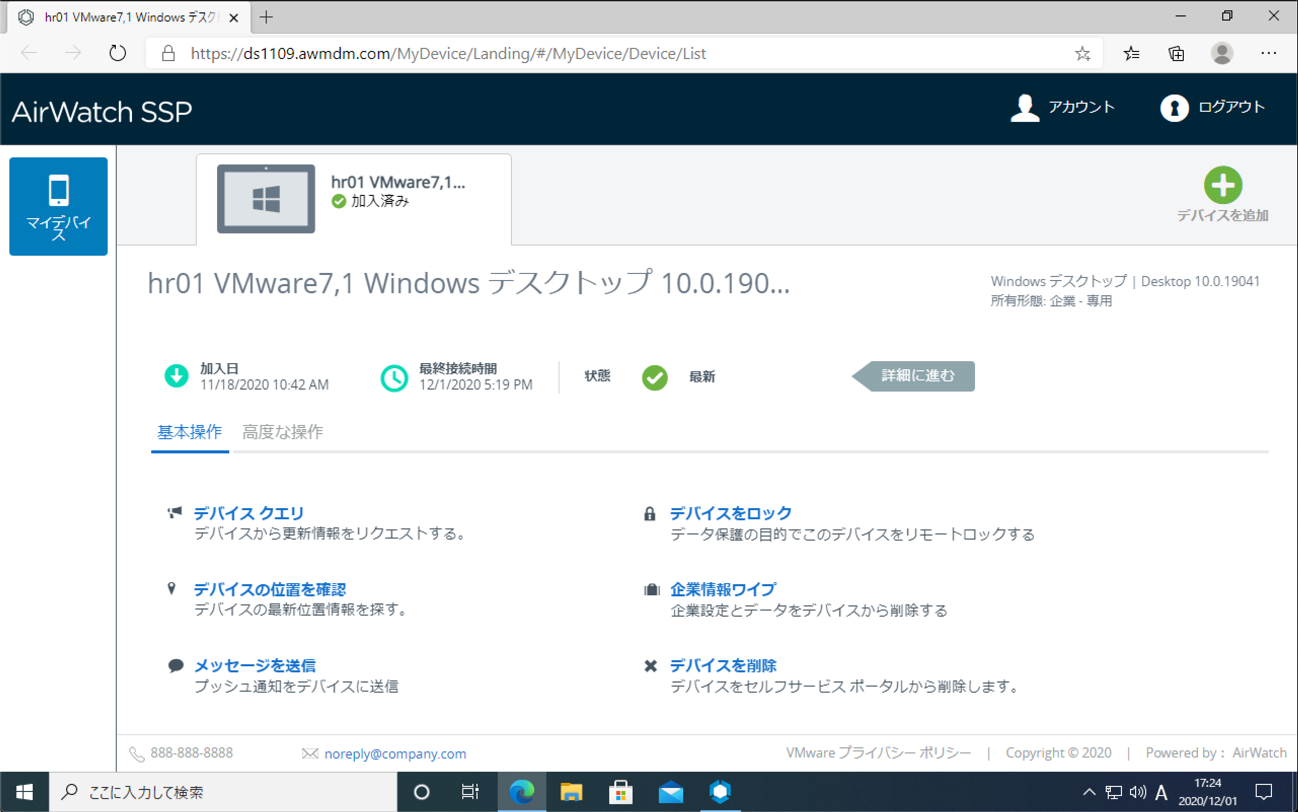Open browser collections icon
The width and height of the screenshot is (1298, 812).
coord(1176,54)
